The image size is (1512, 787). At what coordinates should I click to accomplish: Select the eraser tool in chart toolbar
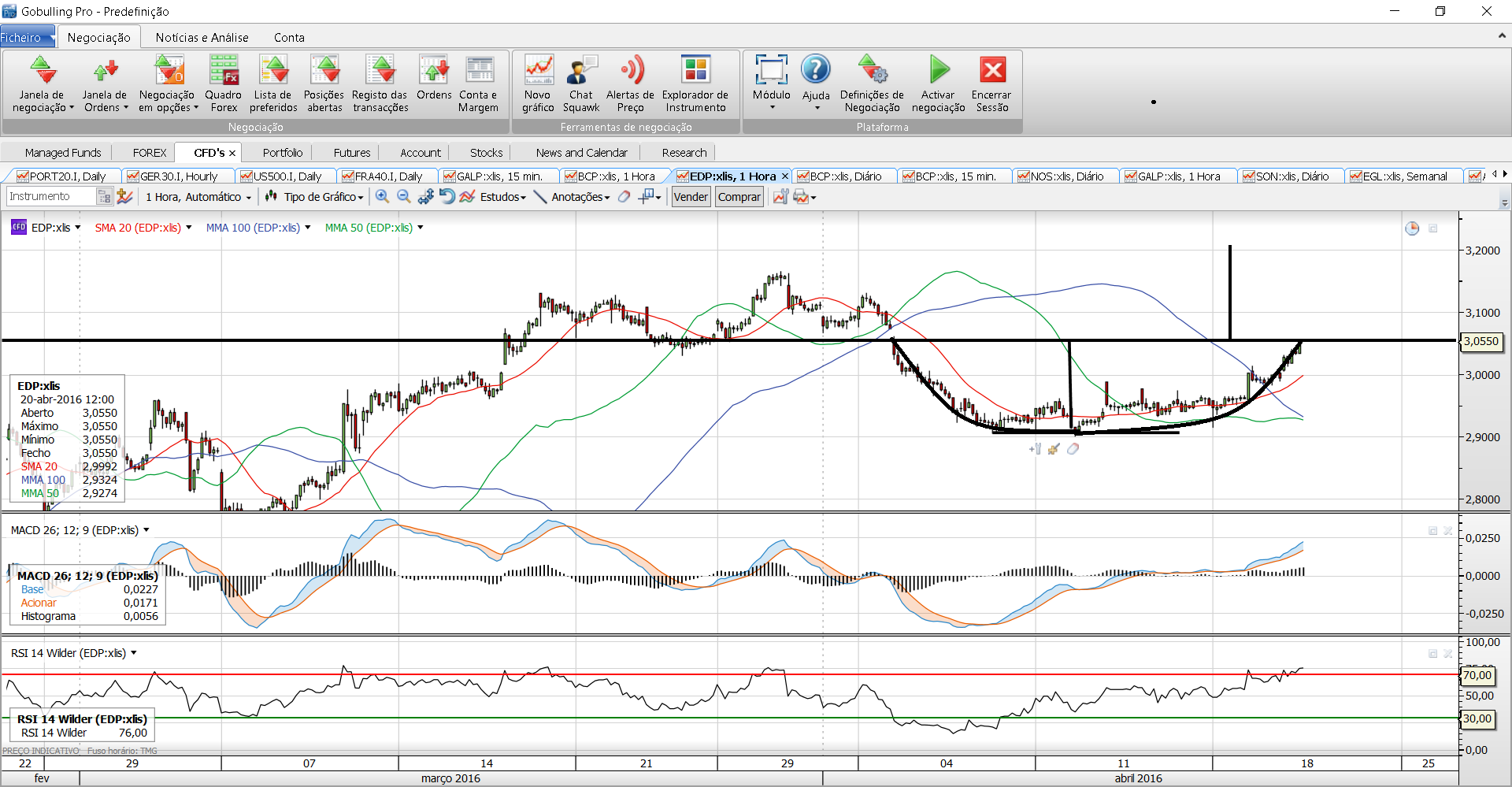[x=624, y=197]
